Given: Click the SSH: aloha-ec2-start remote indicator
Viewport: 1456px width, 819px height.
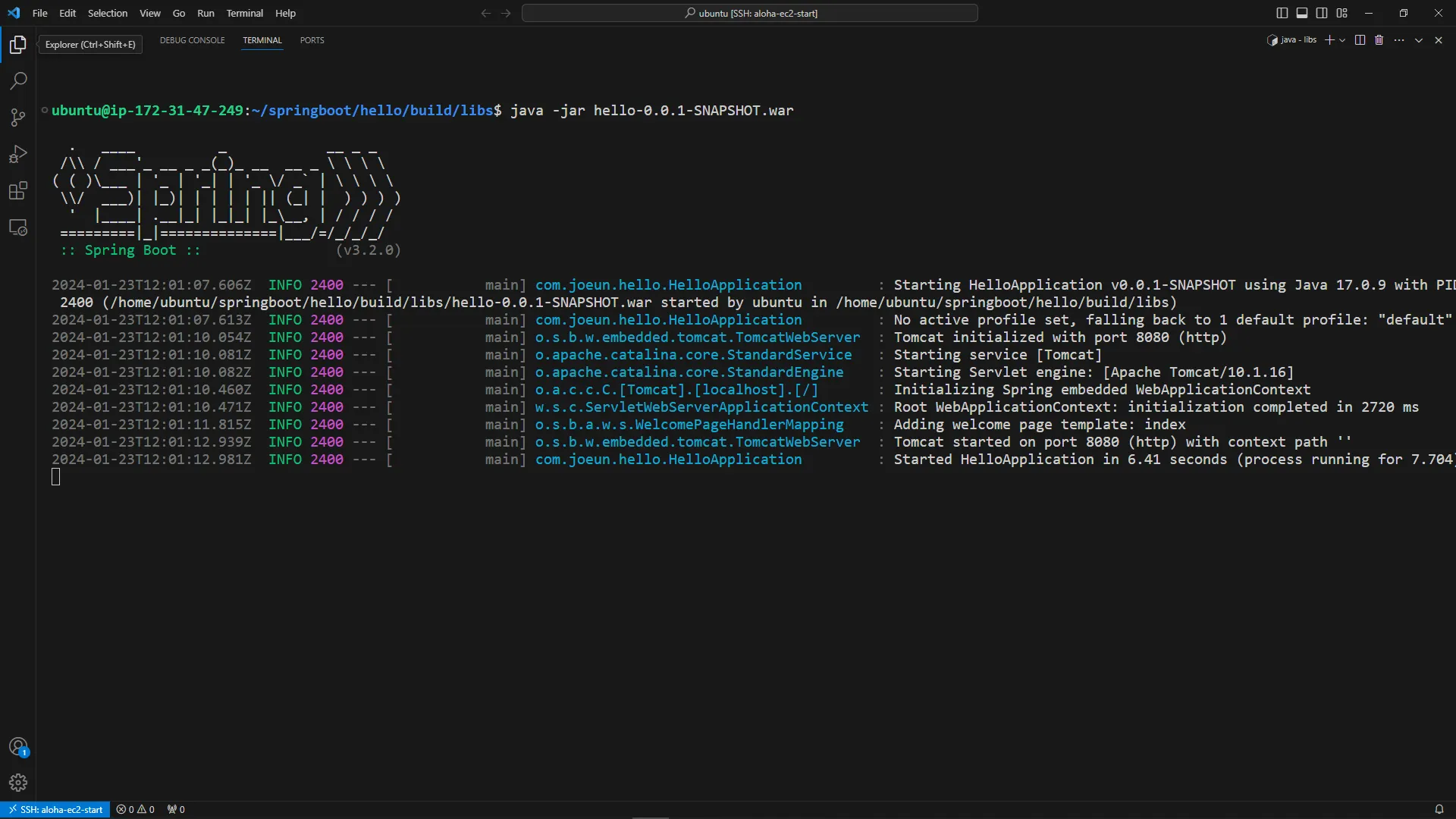Looking at the screenshot, I should click(x=55, y=809).
